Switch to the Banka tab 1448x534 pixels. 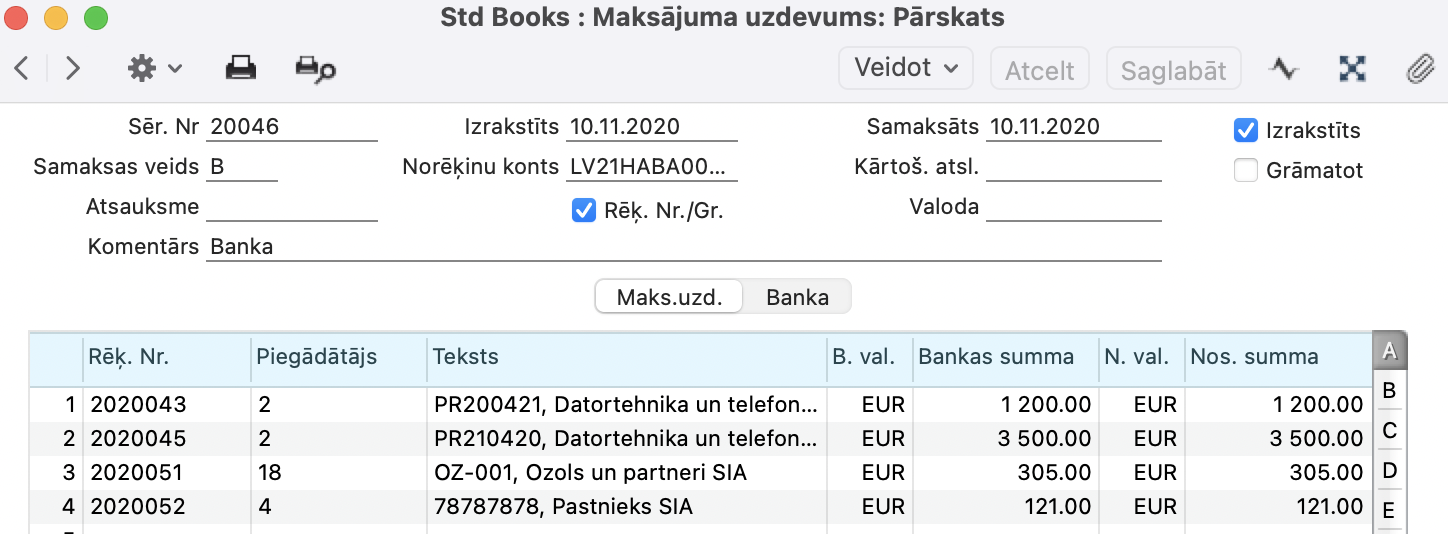pos(797,297)
